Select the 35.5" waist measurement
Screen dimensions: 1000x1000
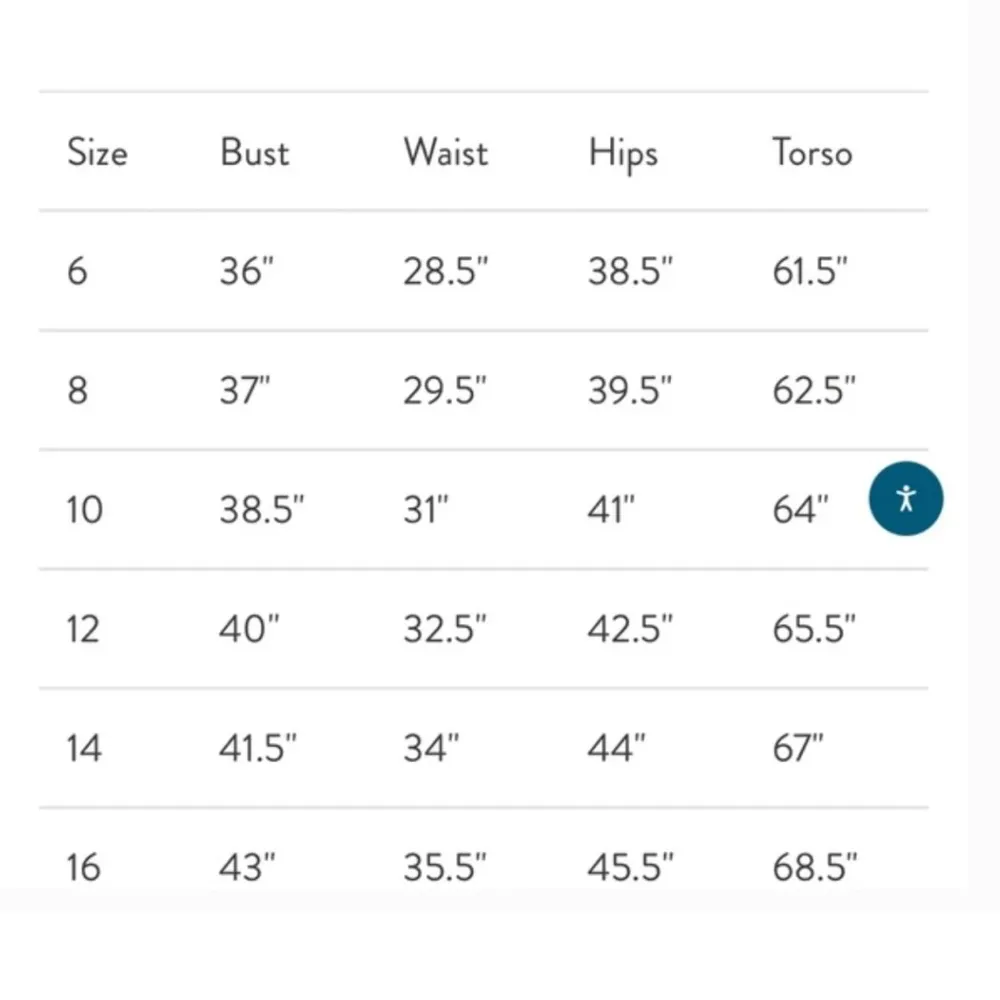click(445, 867)
